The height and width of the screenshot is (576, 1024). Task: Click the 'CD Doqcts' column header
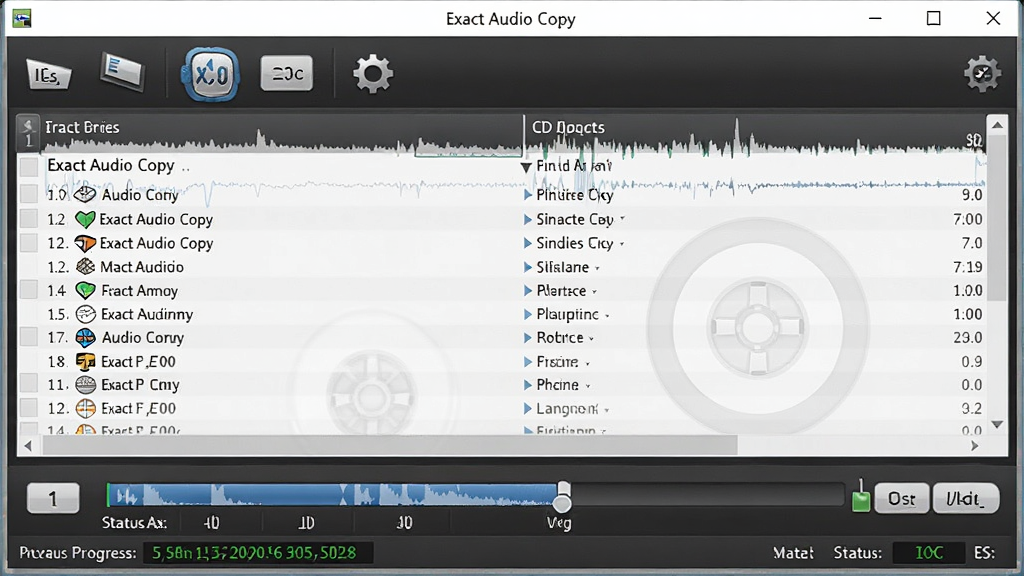pyautogui.click(x=568, y=127)
